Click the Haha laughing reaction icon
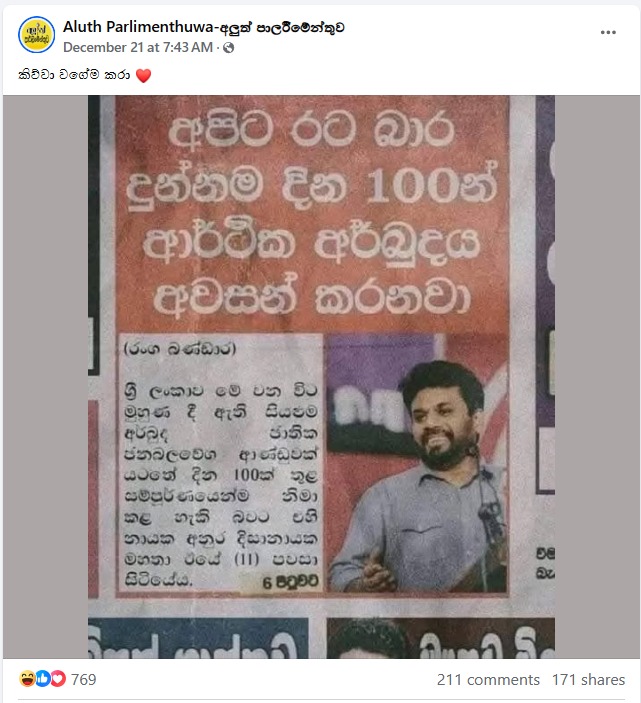This screenshot has height=703, width=641. (x=27, y=679)
